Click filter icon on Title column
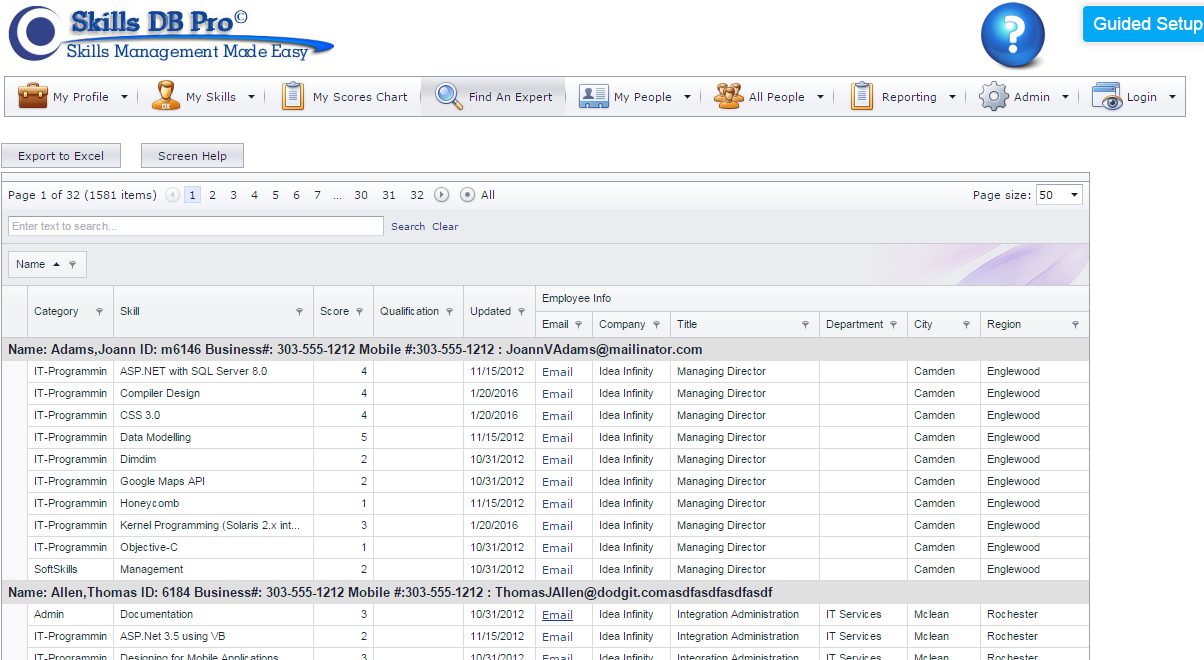 pos(805,325)
